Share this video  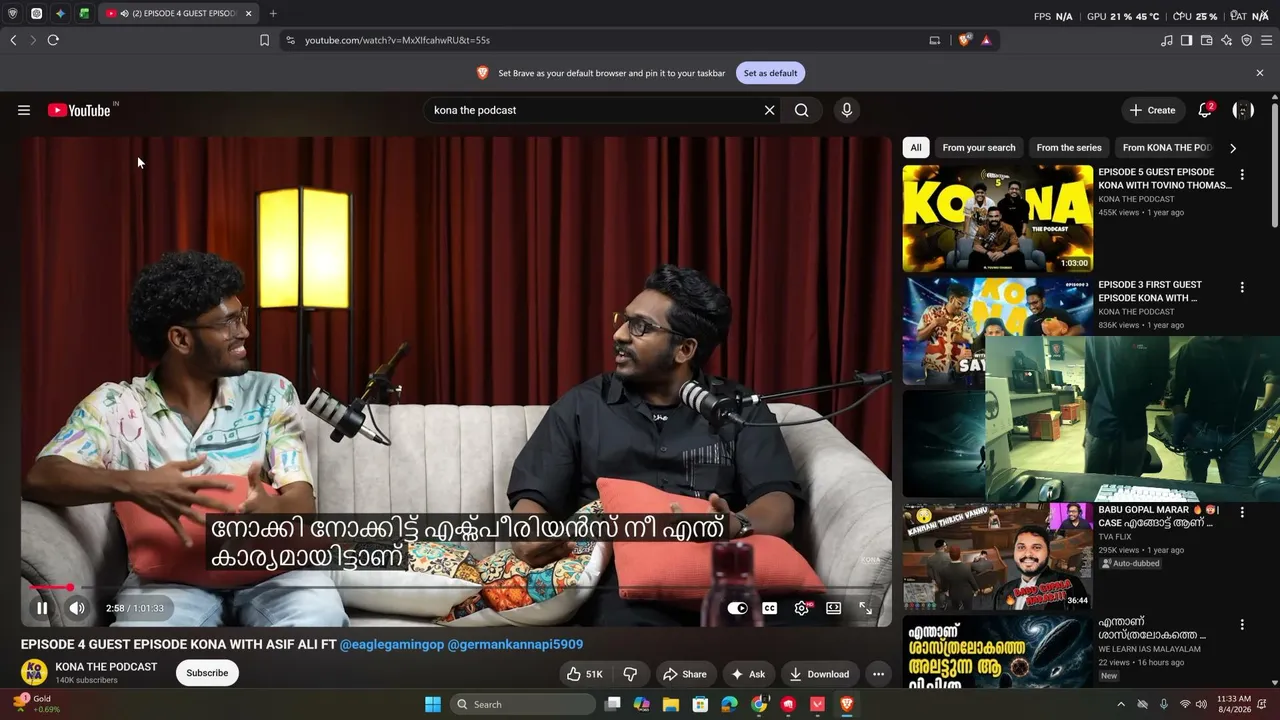pyautogui.click(x=685, y=674)
